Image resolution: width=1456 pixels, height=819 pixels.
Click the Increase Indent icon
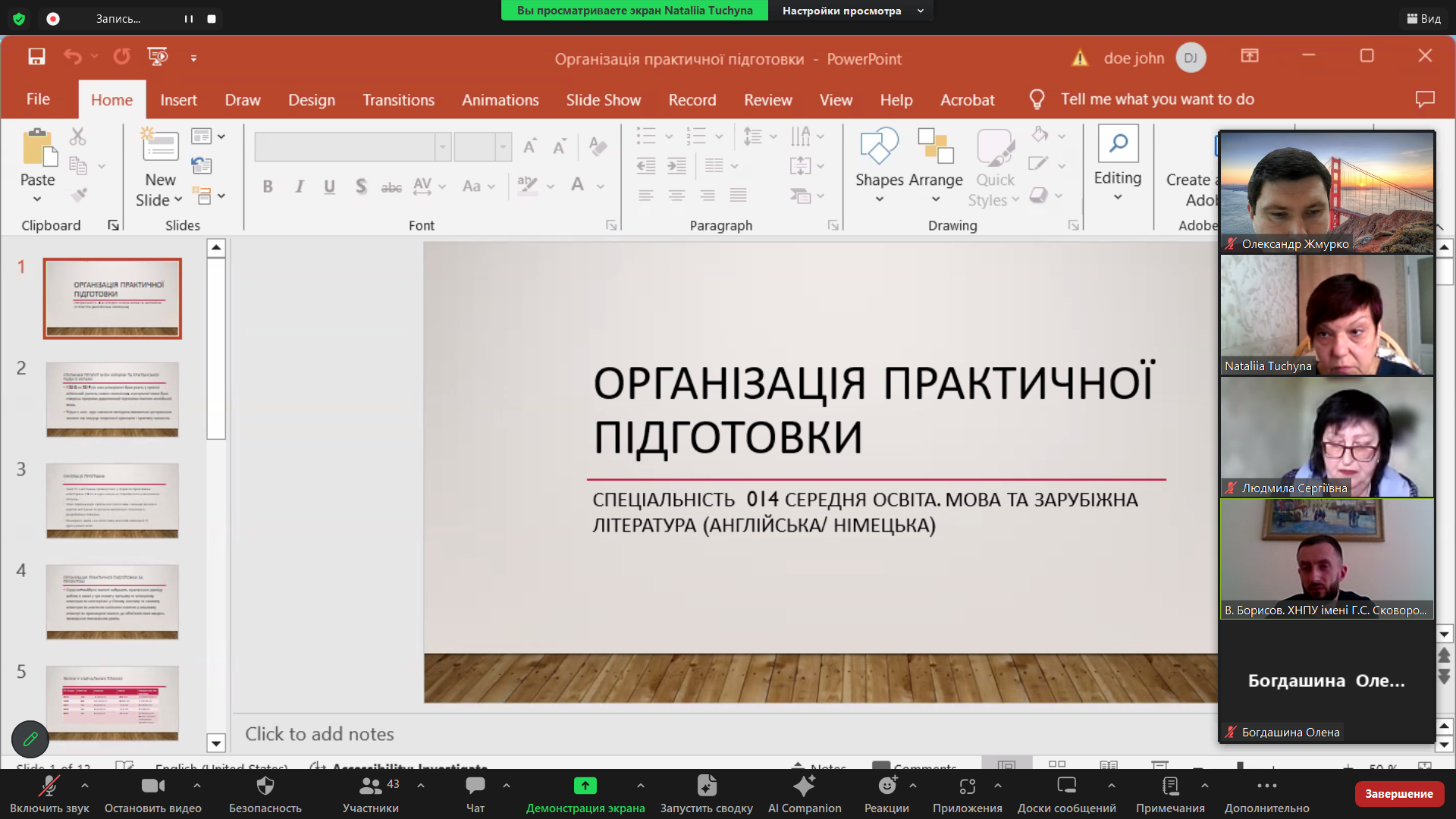(676, 165)
